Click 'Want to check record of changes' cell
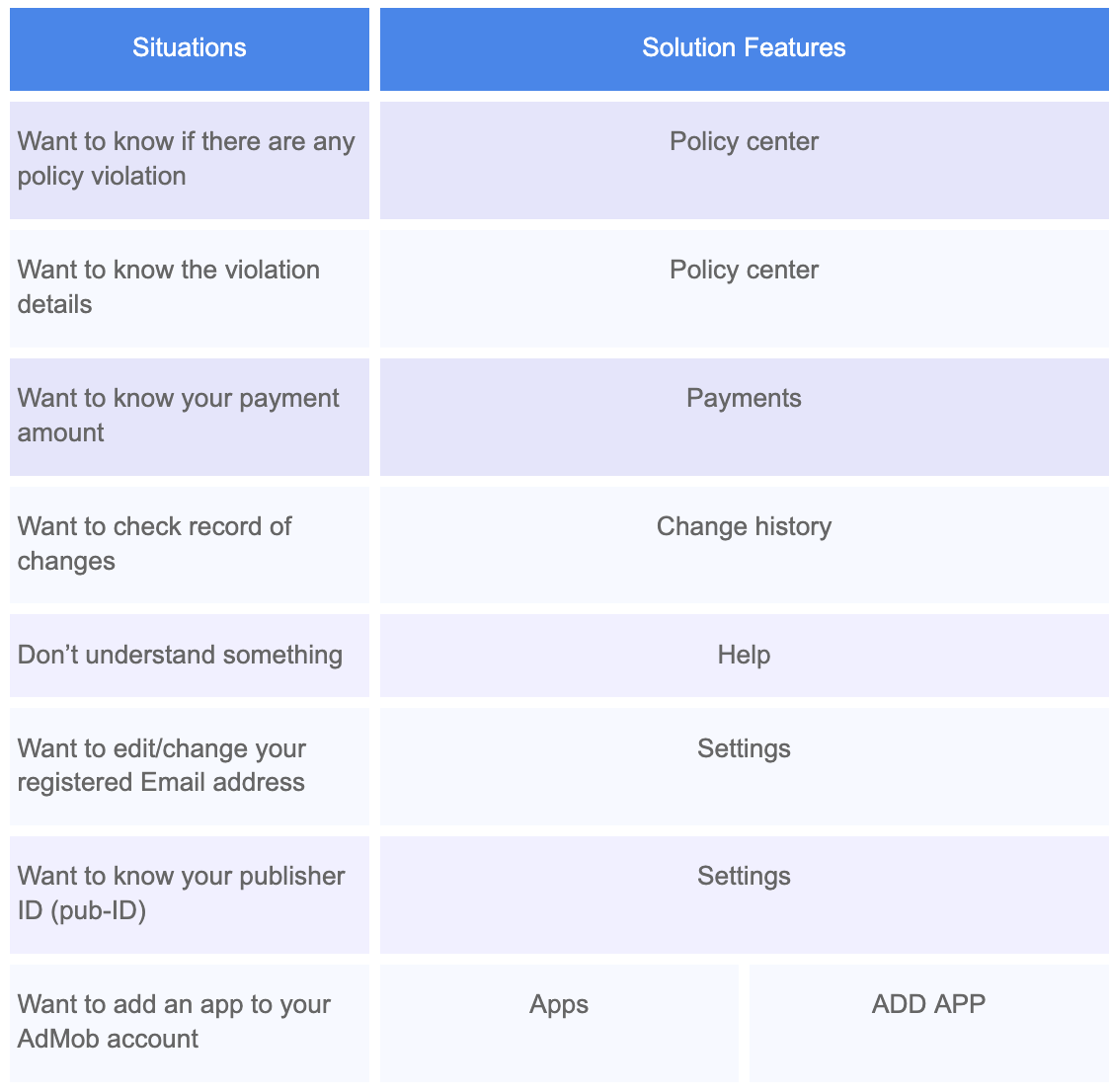Viewport: 1110px width, 1092px height. pyautogui.click(x=189, y=543)
